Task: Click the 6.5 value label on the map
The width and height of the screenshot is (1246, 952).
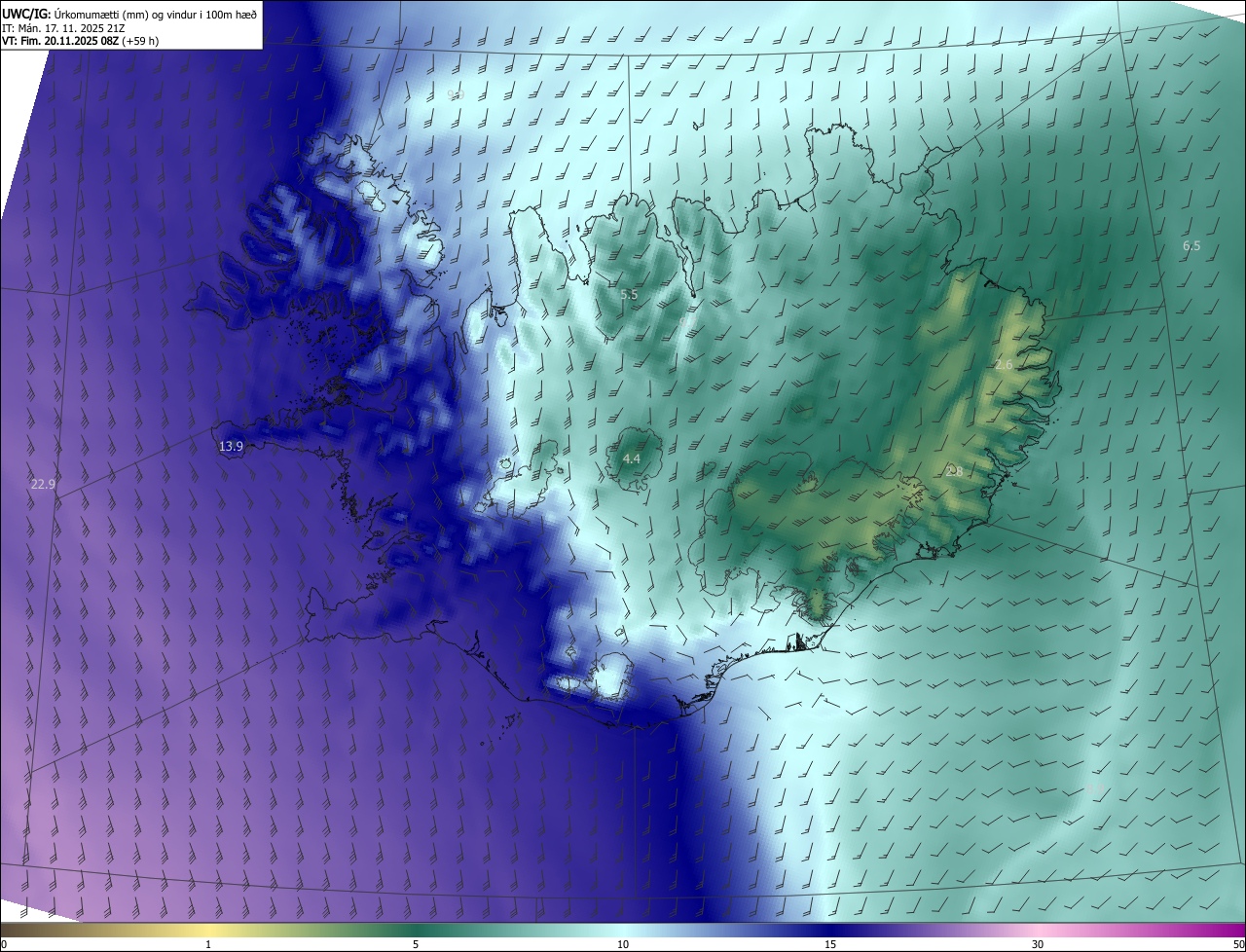Action: coord(1191,246)
